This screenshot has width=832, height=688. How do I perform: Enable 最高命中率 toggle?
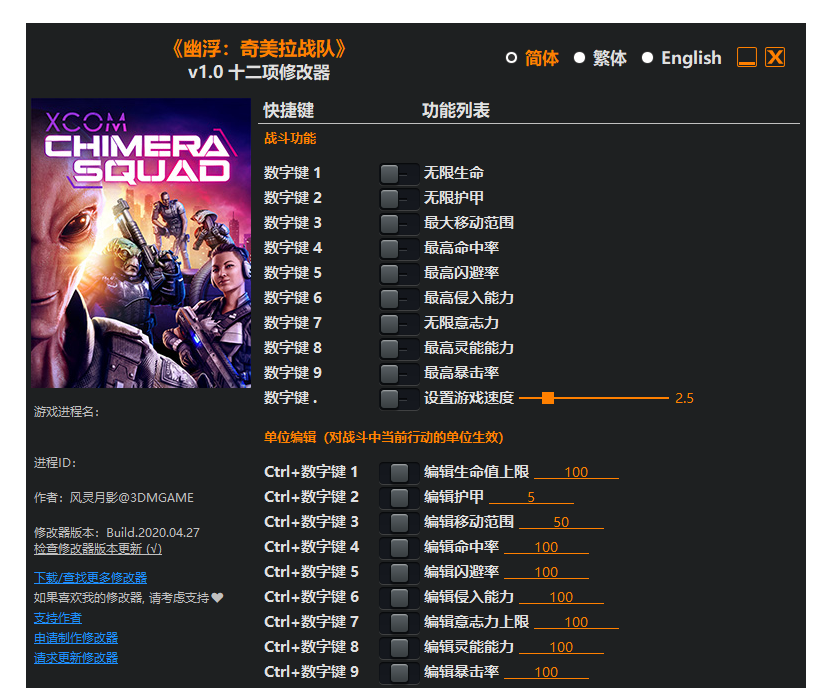pos(399,248)
